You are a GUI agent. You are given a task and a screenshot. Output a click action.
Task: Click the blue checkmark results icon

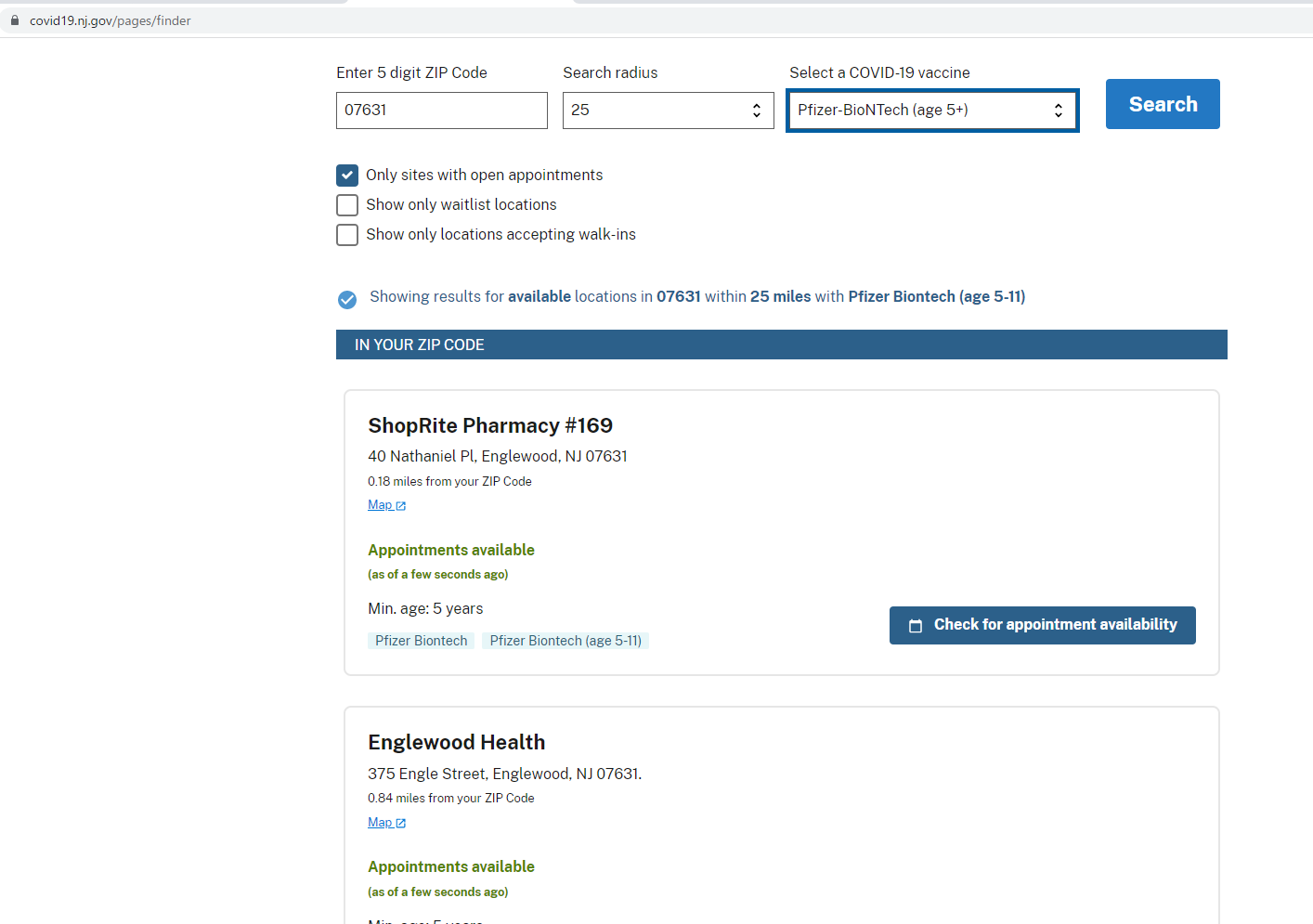tap(347, 300)
